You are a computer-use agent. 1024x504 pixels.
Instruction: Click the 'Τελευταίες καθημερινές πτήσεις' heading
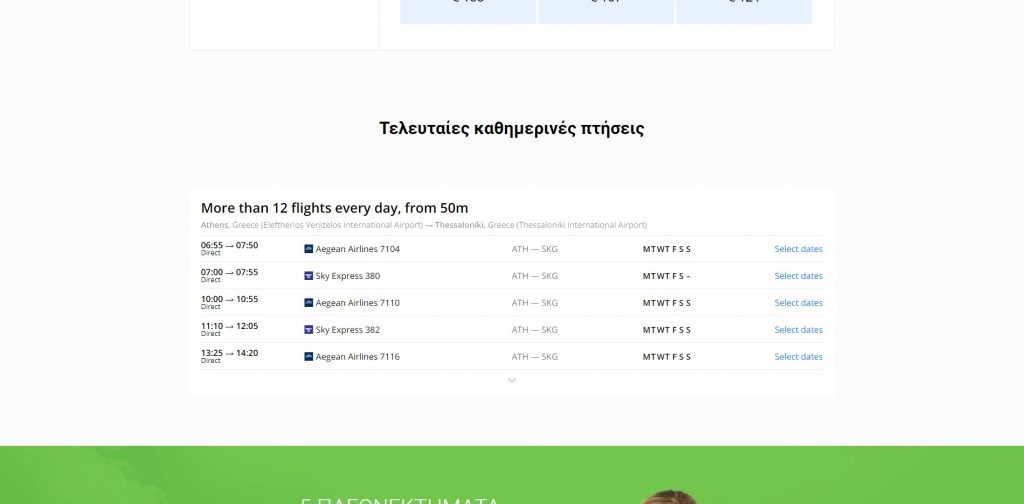tap(512, 129)
